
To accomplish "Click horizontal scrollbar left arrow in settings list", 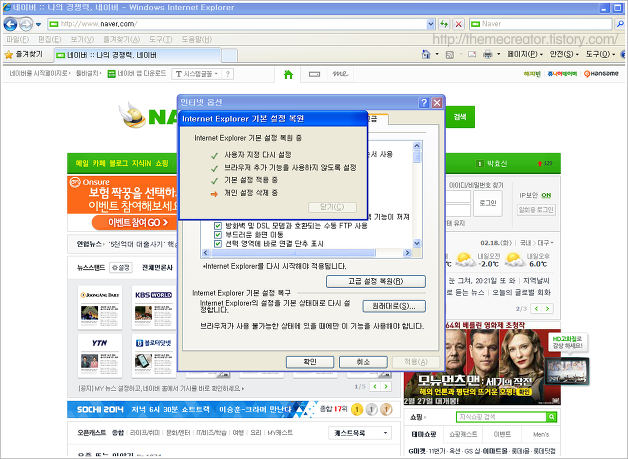I will click(206, 253).
